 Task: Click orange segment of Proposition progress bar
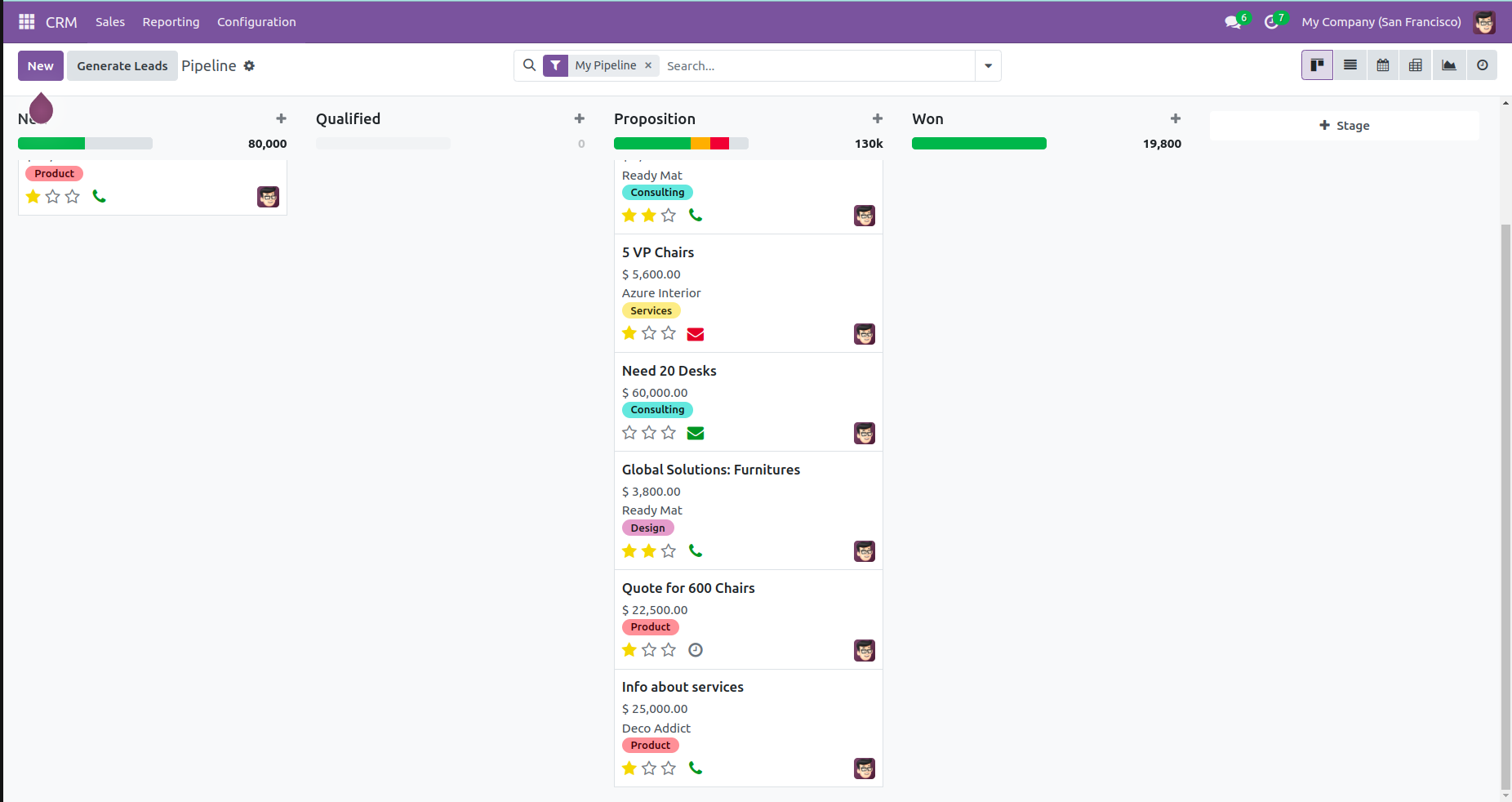tap(700, 144)
